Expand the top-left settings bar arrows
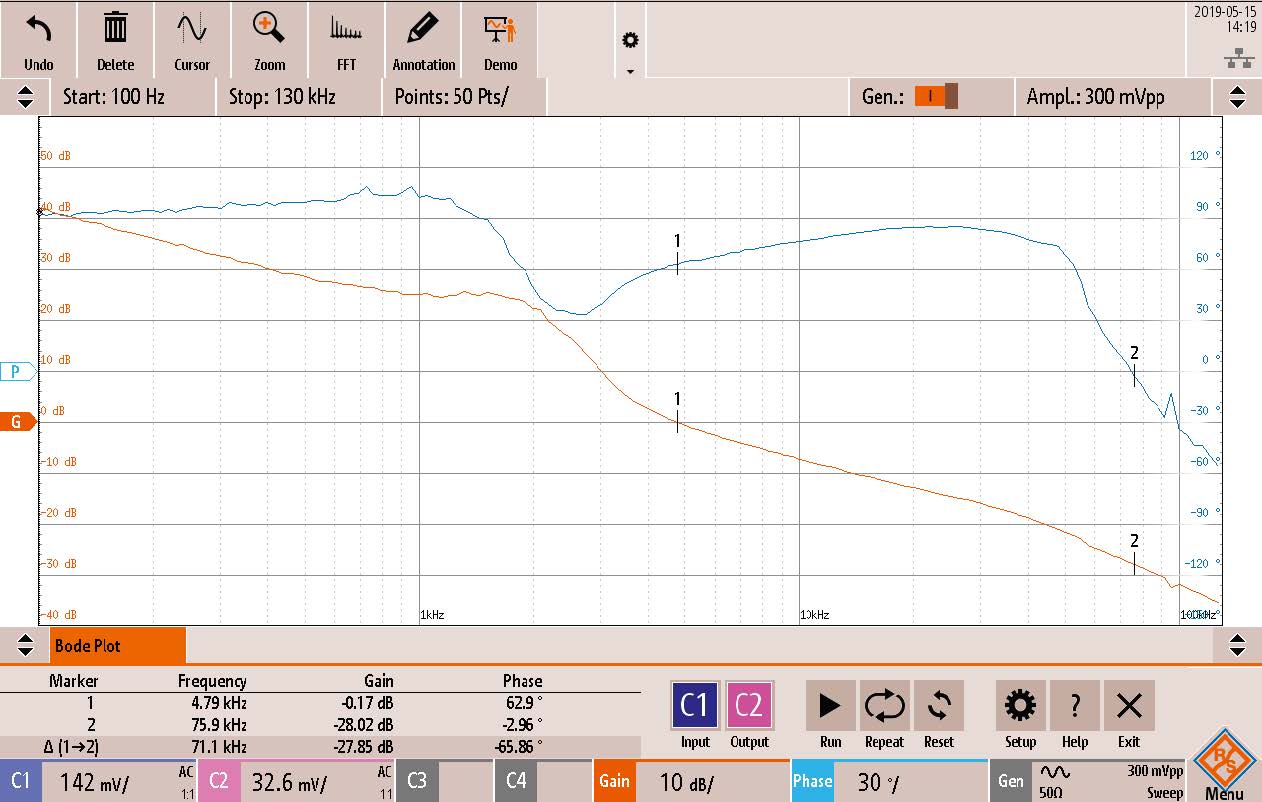Viewport: 1262px width, 802px height. pyautogui.click(x=25, y=97)
